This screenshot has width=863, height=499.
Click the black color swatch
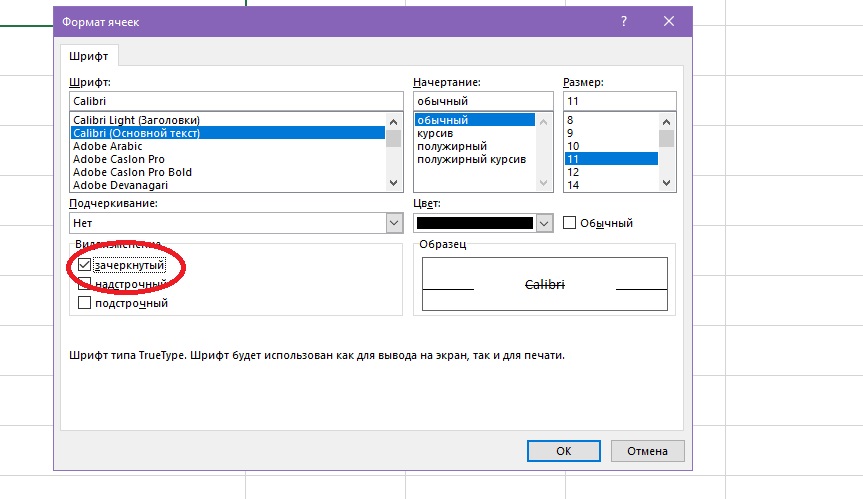coord(474,223)
